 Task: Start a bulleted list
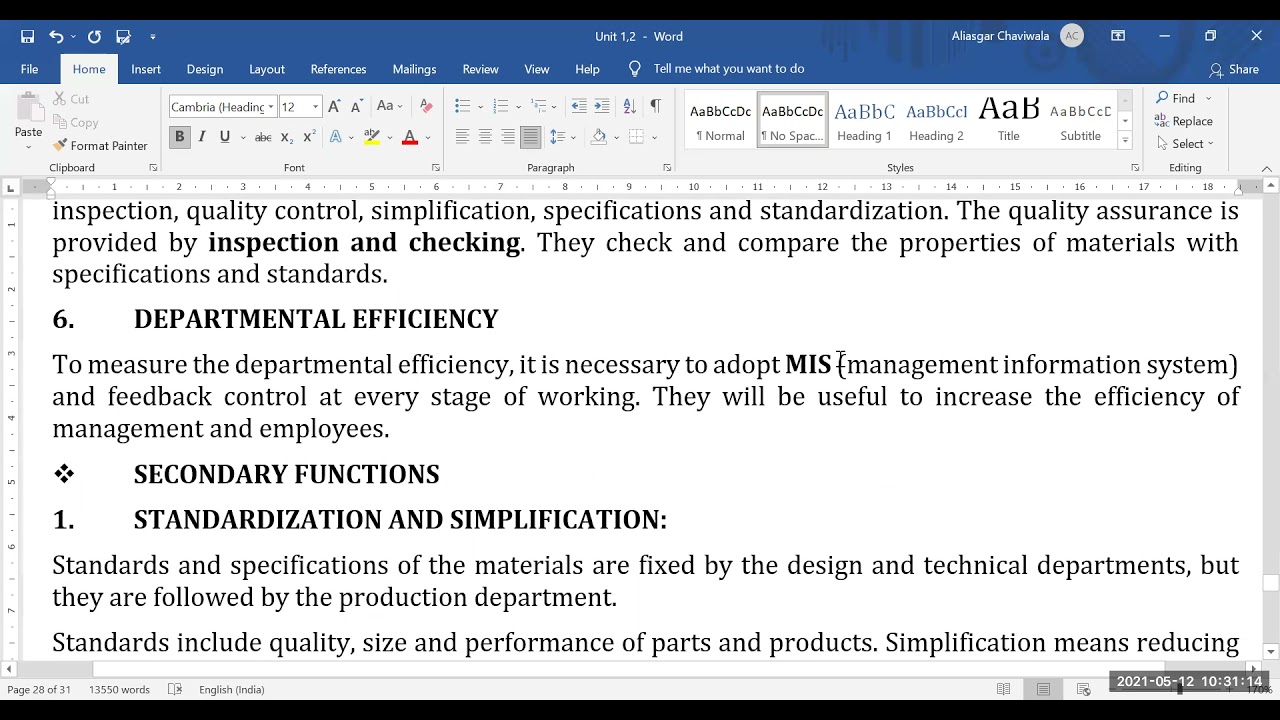[x=462, y=106]
